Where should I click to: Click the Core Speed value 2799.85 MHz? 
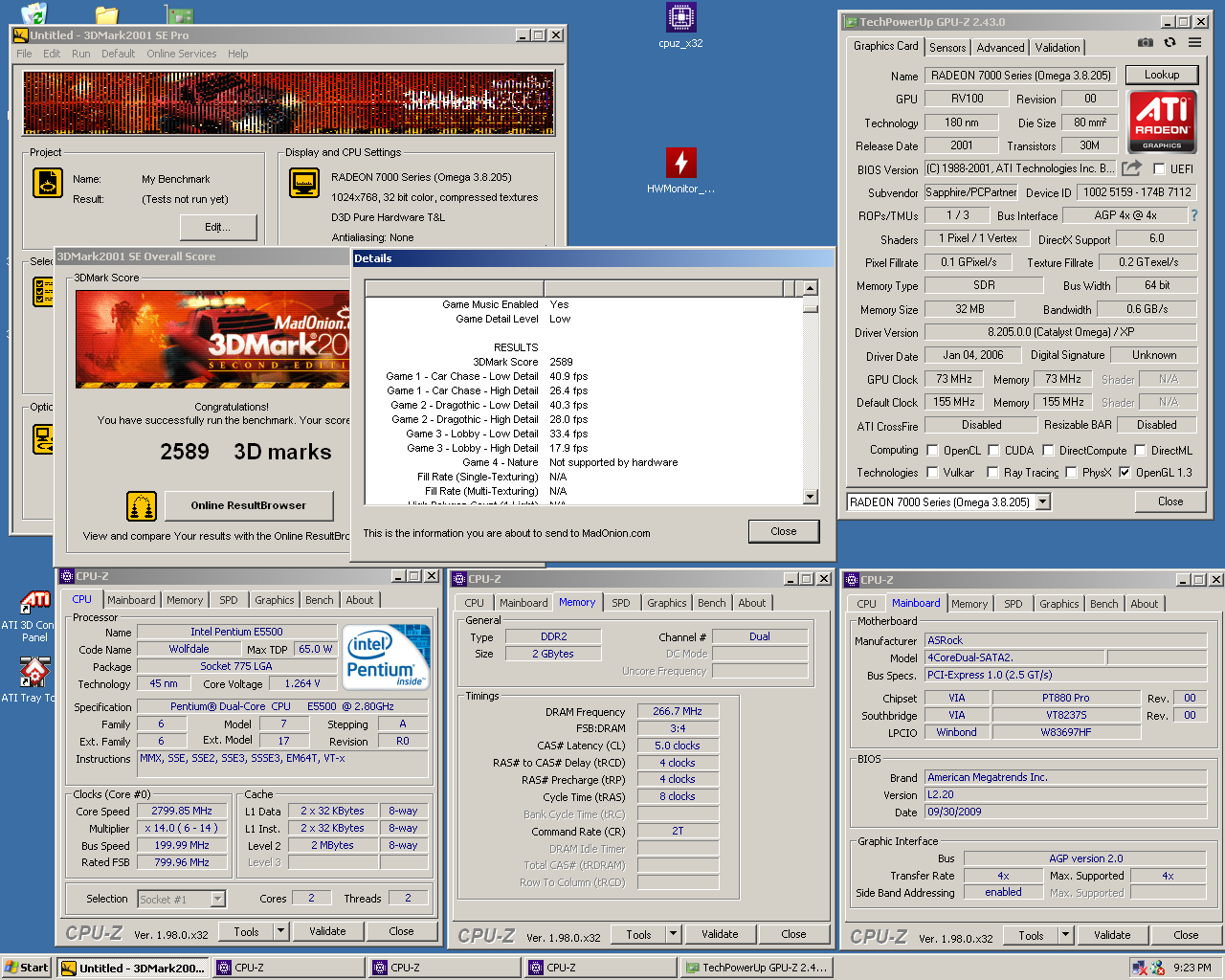182,811
